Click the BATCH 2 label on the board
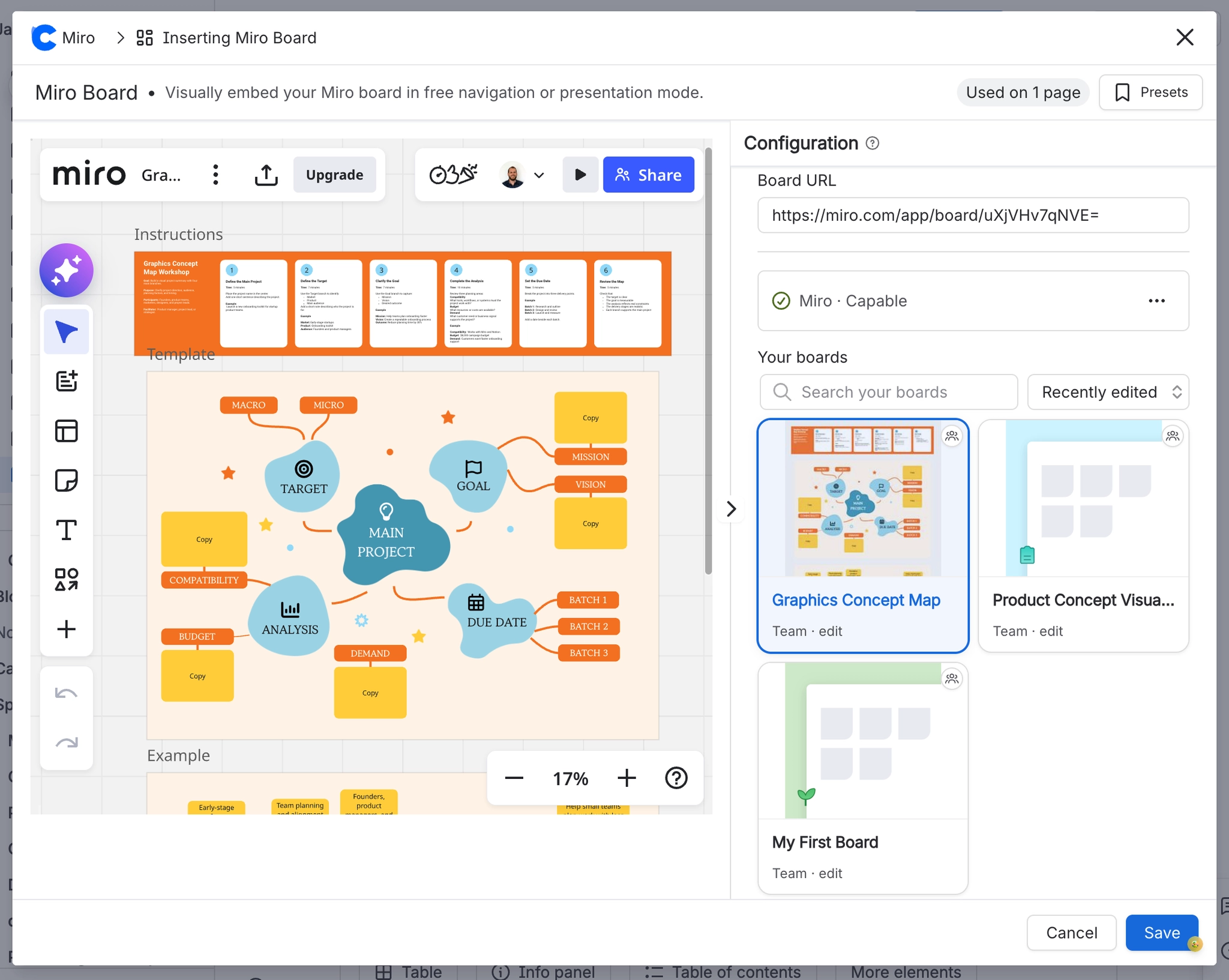 pyautogui.click(x=589, y=626)
